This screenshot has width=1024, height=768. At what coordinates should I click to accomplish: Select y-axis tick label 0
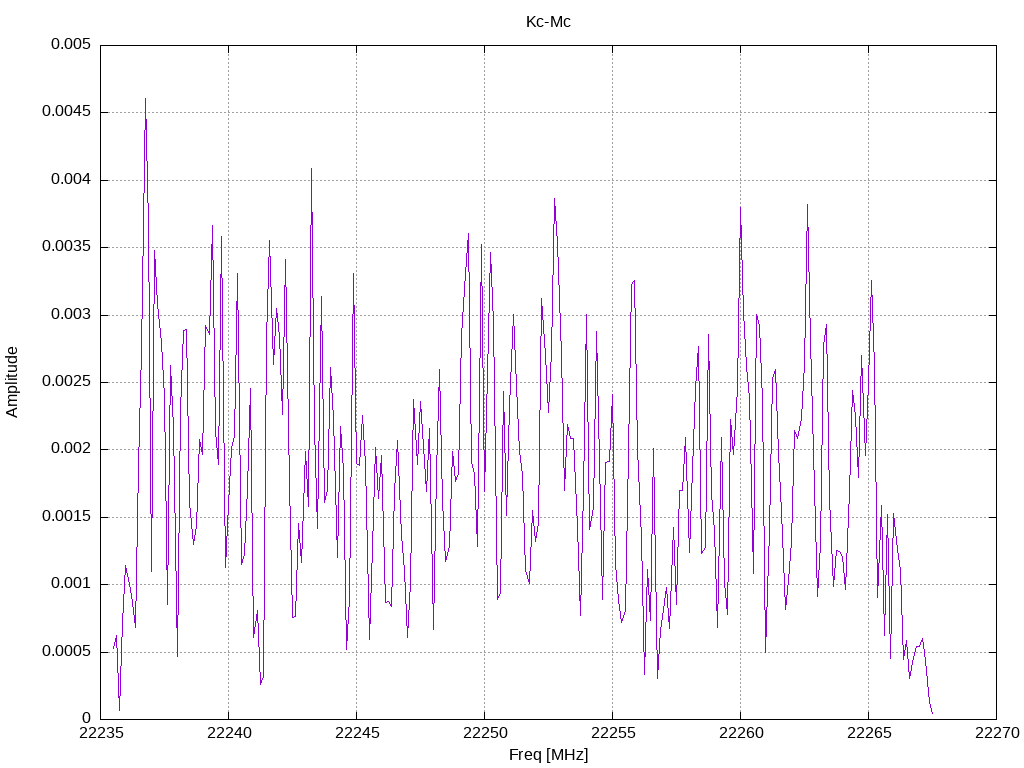(86, 718)
